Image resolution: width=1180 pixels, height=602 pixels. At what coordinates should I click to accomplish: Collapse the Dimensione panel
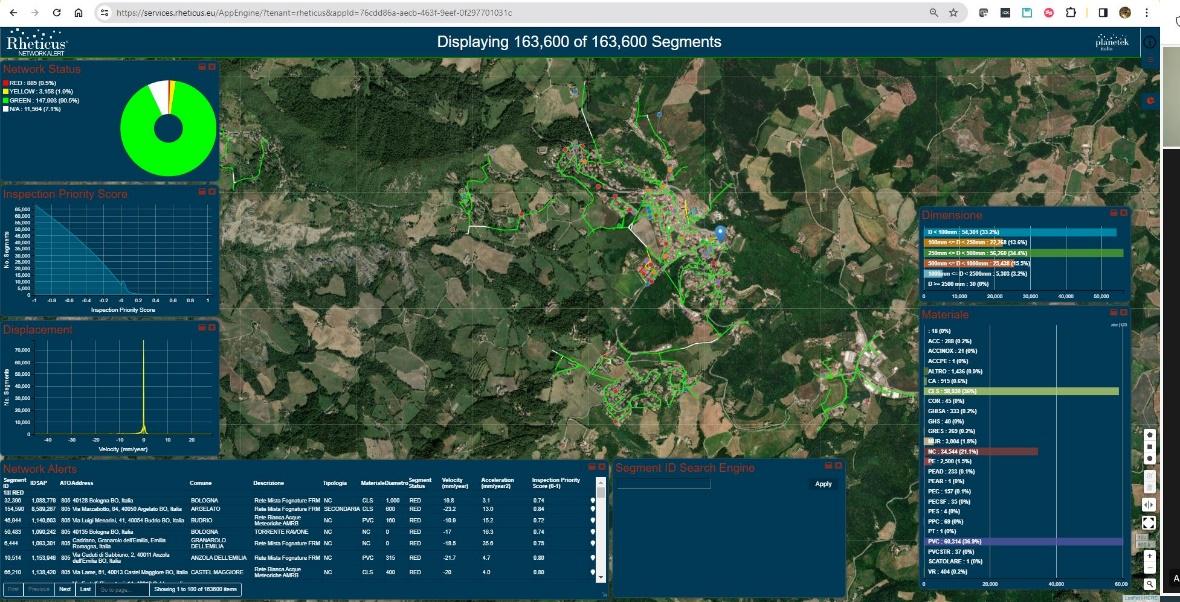(x=1113, y=213)
